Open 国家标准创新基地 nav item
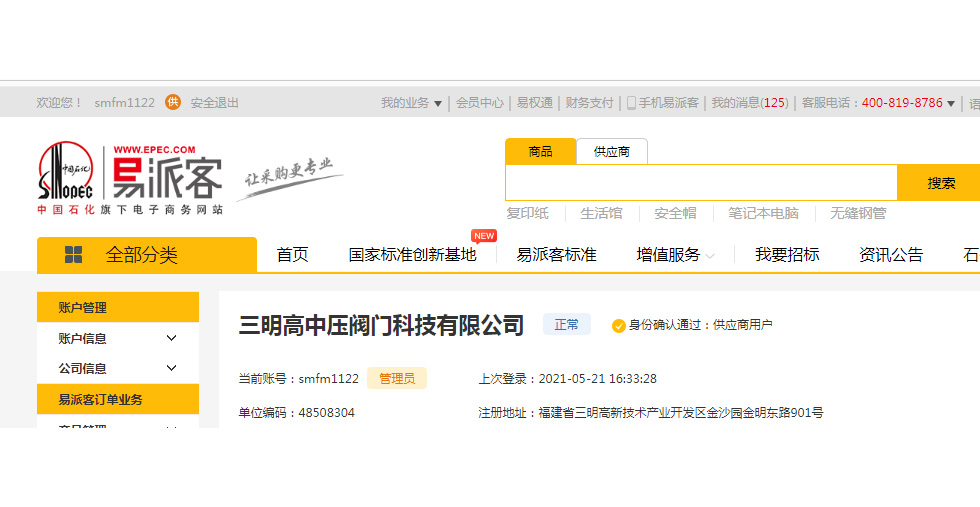This screenshot has height=507, width=980. tap(412, 254)
